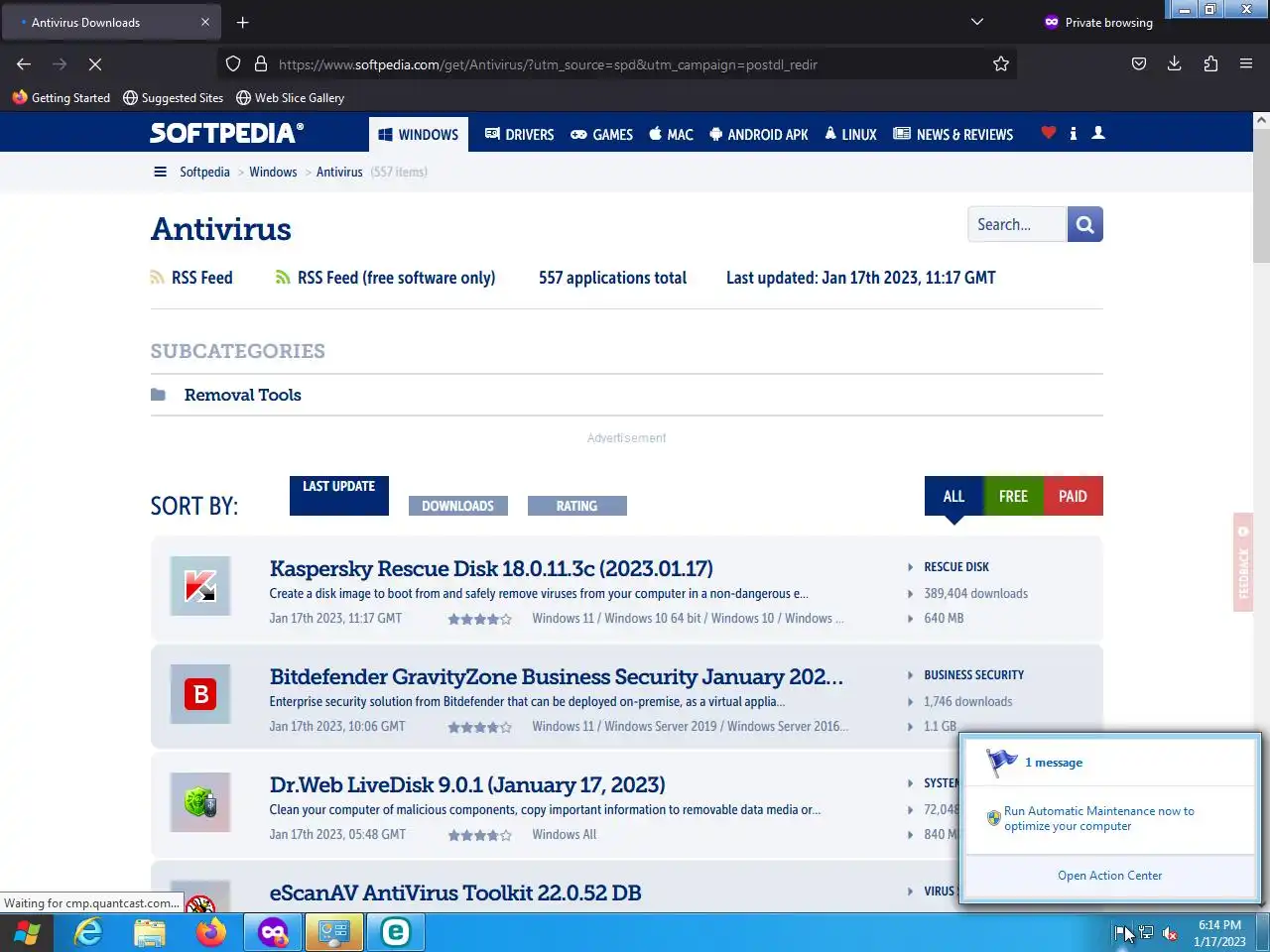1270x952 pixels.
Task: Click the Windows Start button
Action: point(27,932)
